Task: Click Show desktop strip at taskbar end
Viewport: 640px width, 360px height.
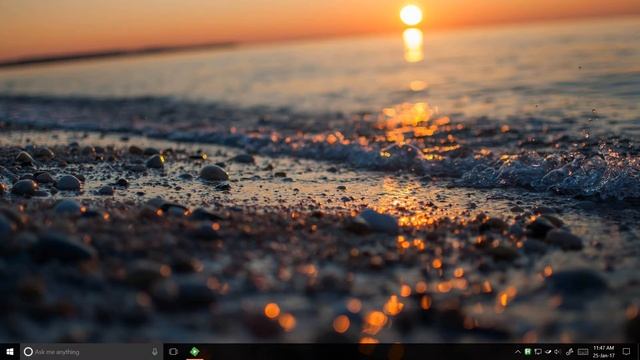Action: (638, 352)
